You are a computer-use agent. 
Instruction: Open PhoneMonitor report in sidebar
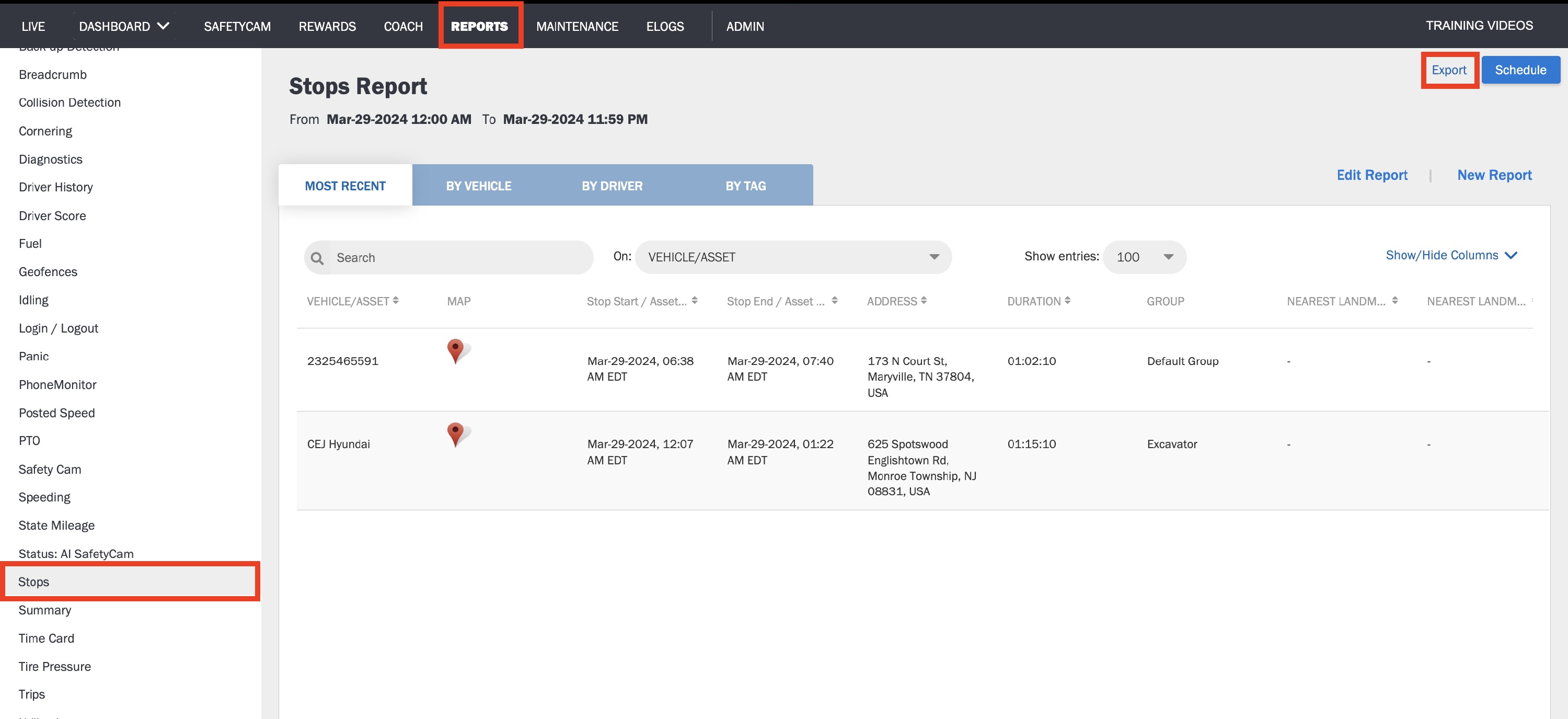(58, 385)
